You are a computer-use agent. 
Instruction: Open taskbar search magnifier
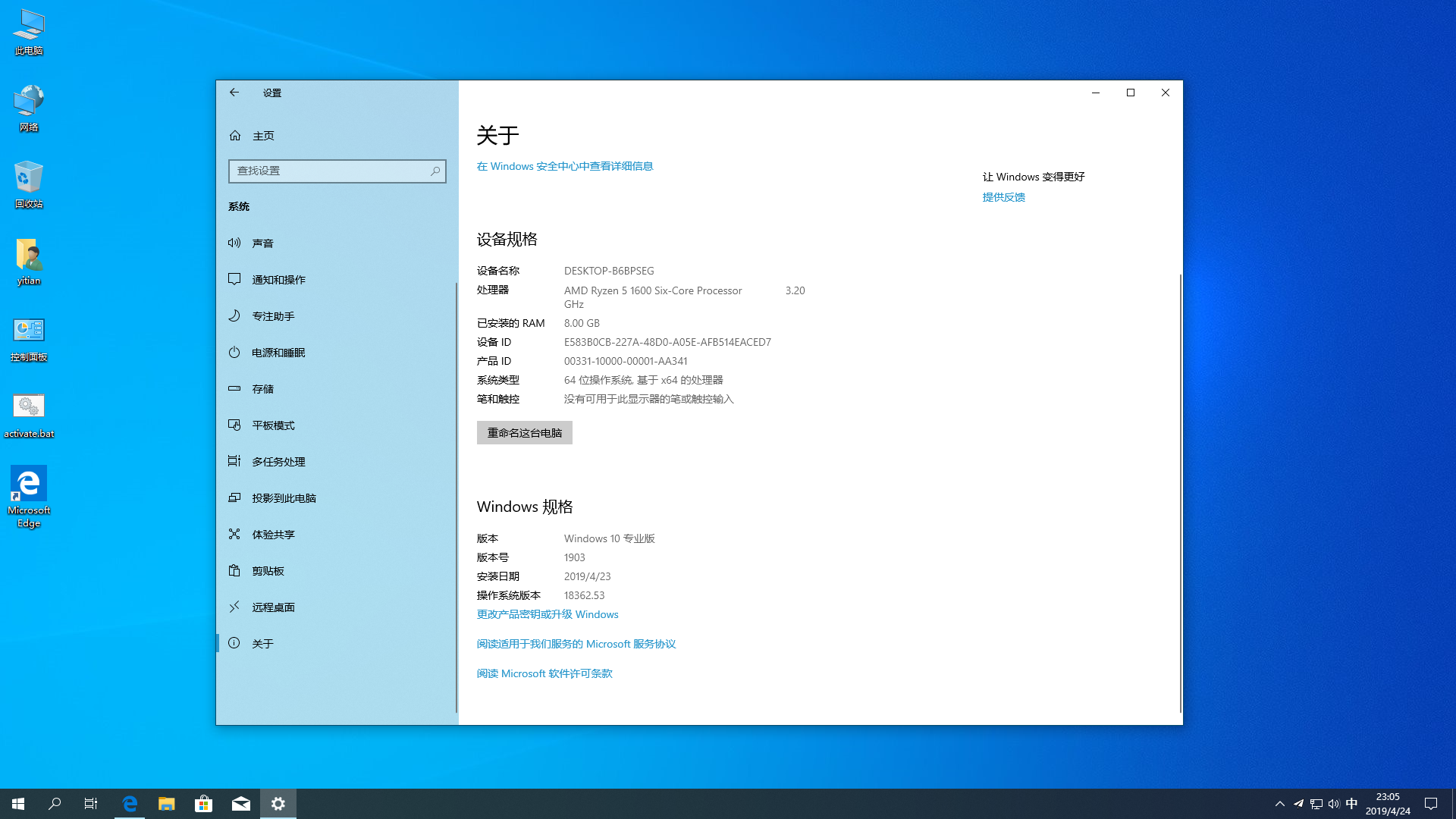coord(55,804)
